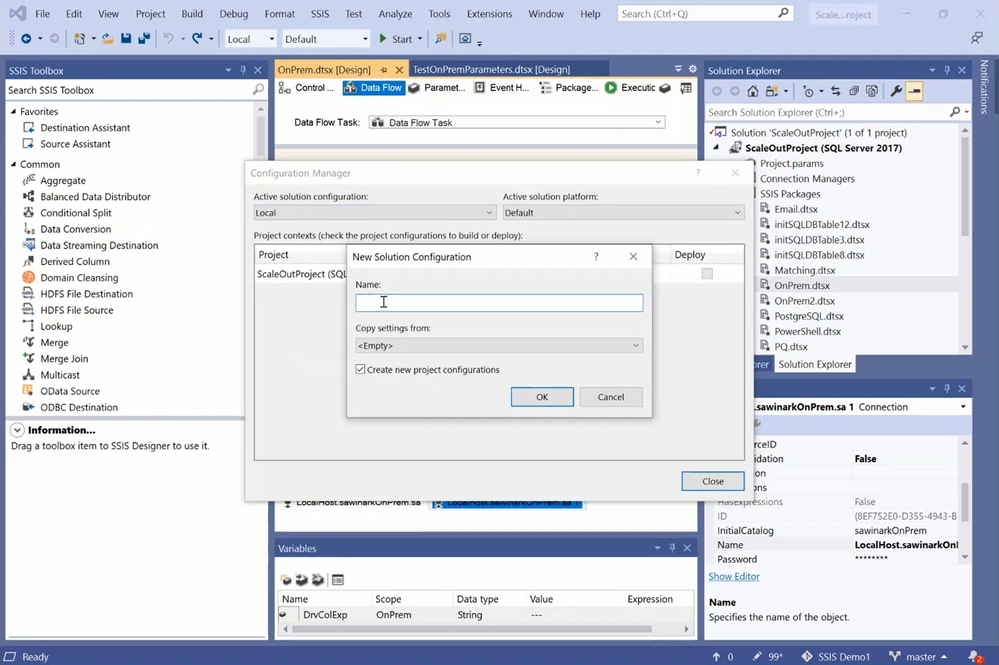
Task: Click the designer settings gear icon
Action: pos(693,69)
